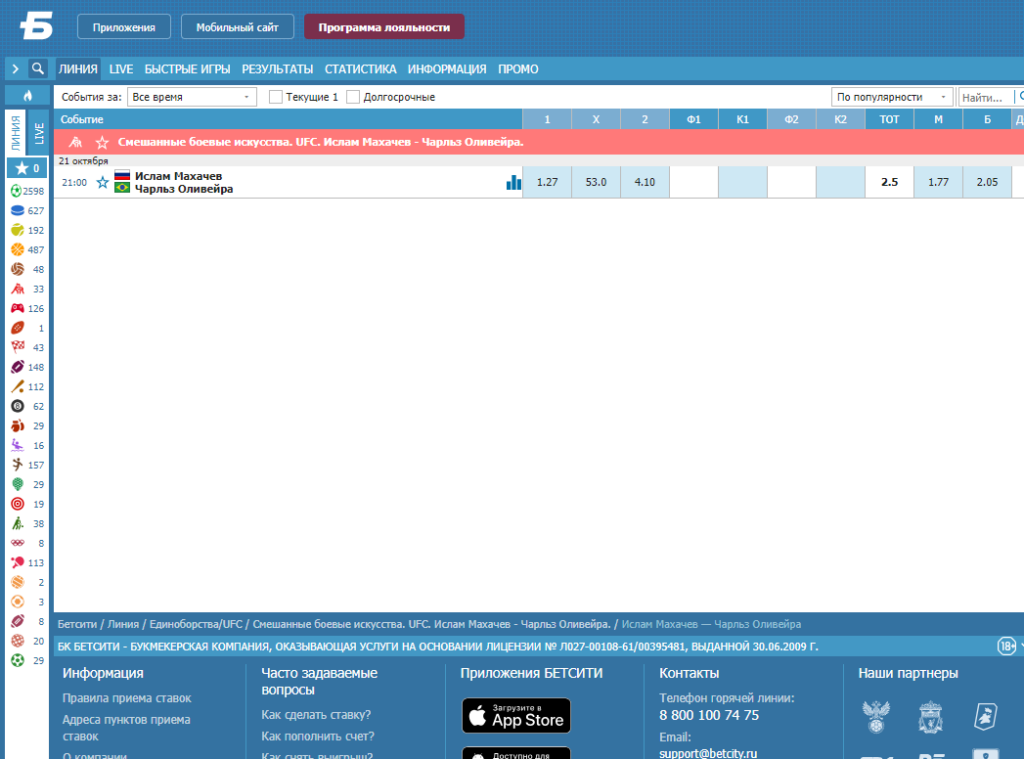The image size is (1024, 759).
Task: Select esports gamepad with 126 events
Action: (x=27, y=308)
